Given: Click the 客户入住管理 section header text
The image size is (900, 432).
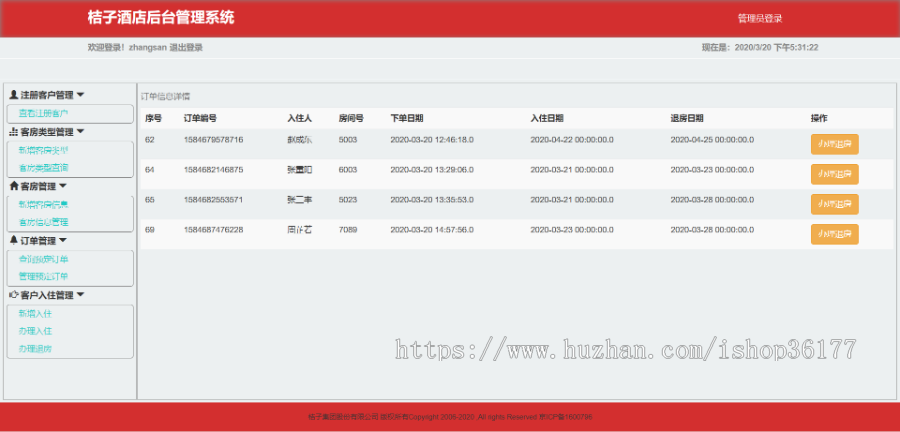Looking at the screenshot, I should coord(47,295).
